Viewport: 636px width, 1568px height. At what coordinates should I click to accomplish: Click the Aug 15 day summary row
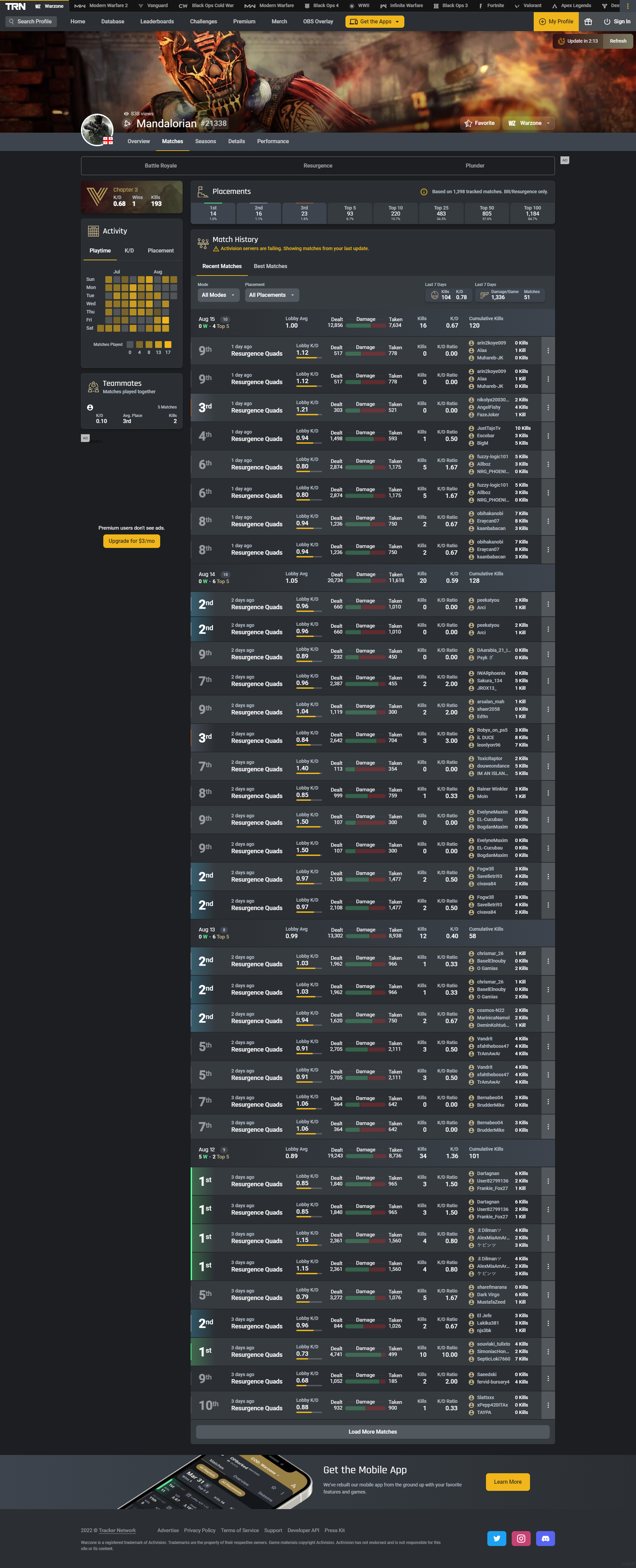[372, 322]
